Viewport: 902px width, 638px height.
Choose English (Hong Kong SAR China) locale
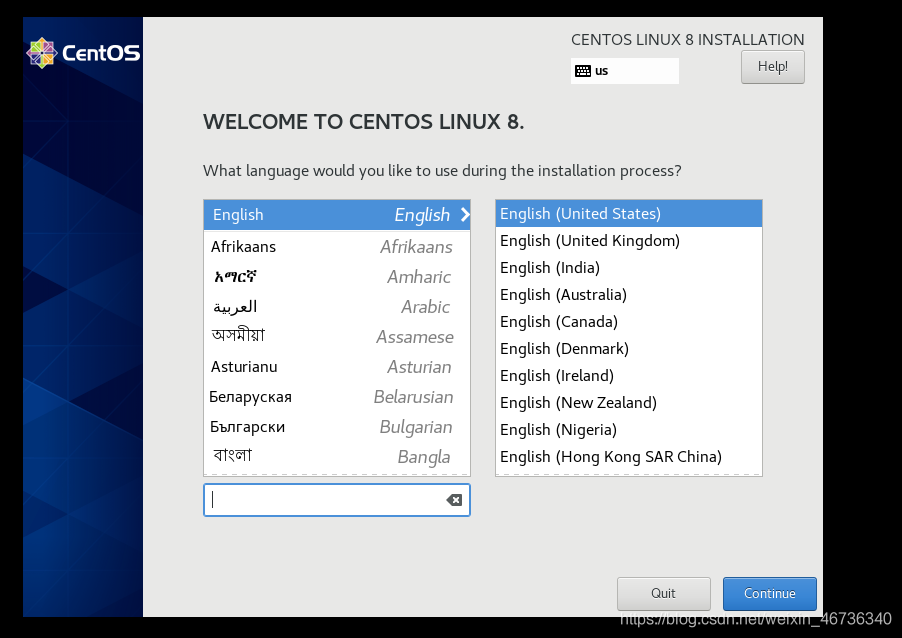tap(629, 457)
